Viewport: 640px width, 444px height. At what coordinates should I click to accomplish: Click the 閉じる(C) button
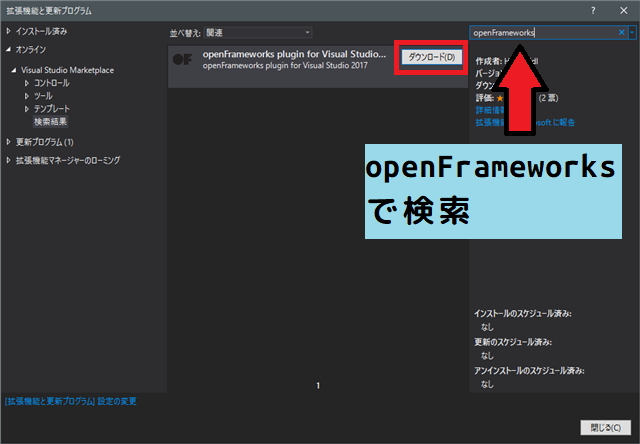click(x=606, y=428)
